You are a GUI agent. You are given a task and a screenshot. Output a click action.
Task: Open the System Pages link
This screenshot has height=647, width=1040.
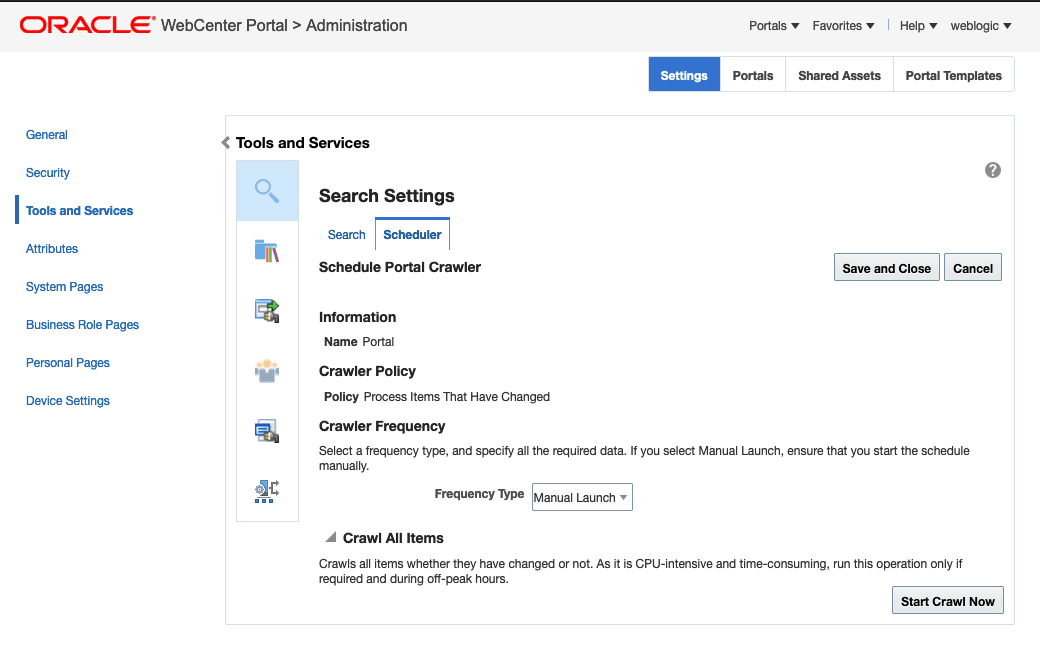pos(64,287)
